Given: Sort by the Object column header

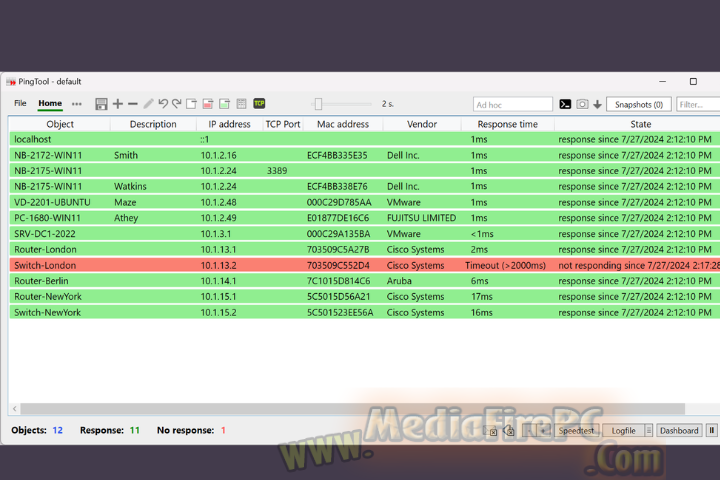Looking at the screenshot, I should [x=60, y=124].
